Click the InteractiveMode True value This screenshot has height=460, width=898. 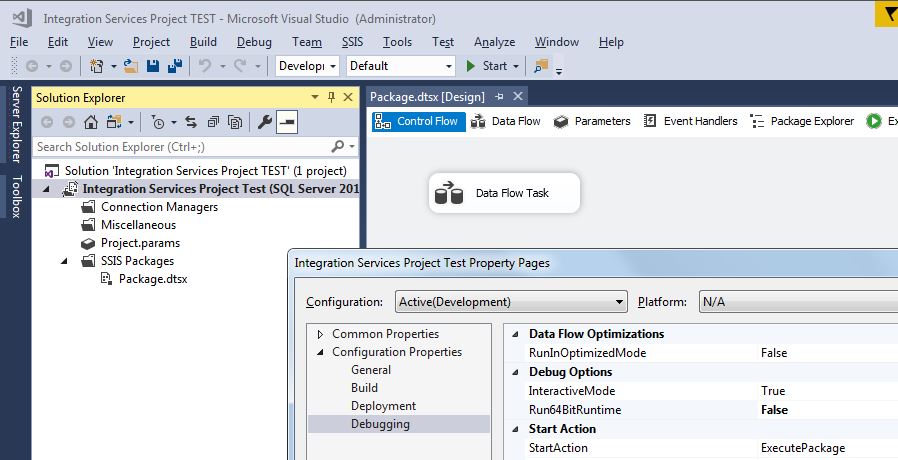click(x=773, y=391)
